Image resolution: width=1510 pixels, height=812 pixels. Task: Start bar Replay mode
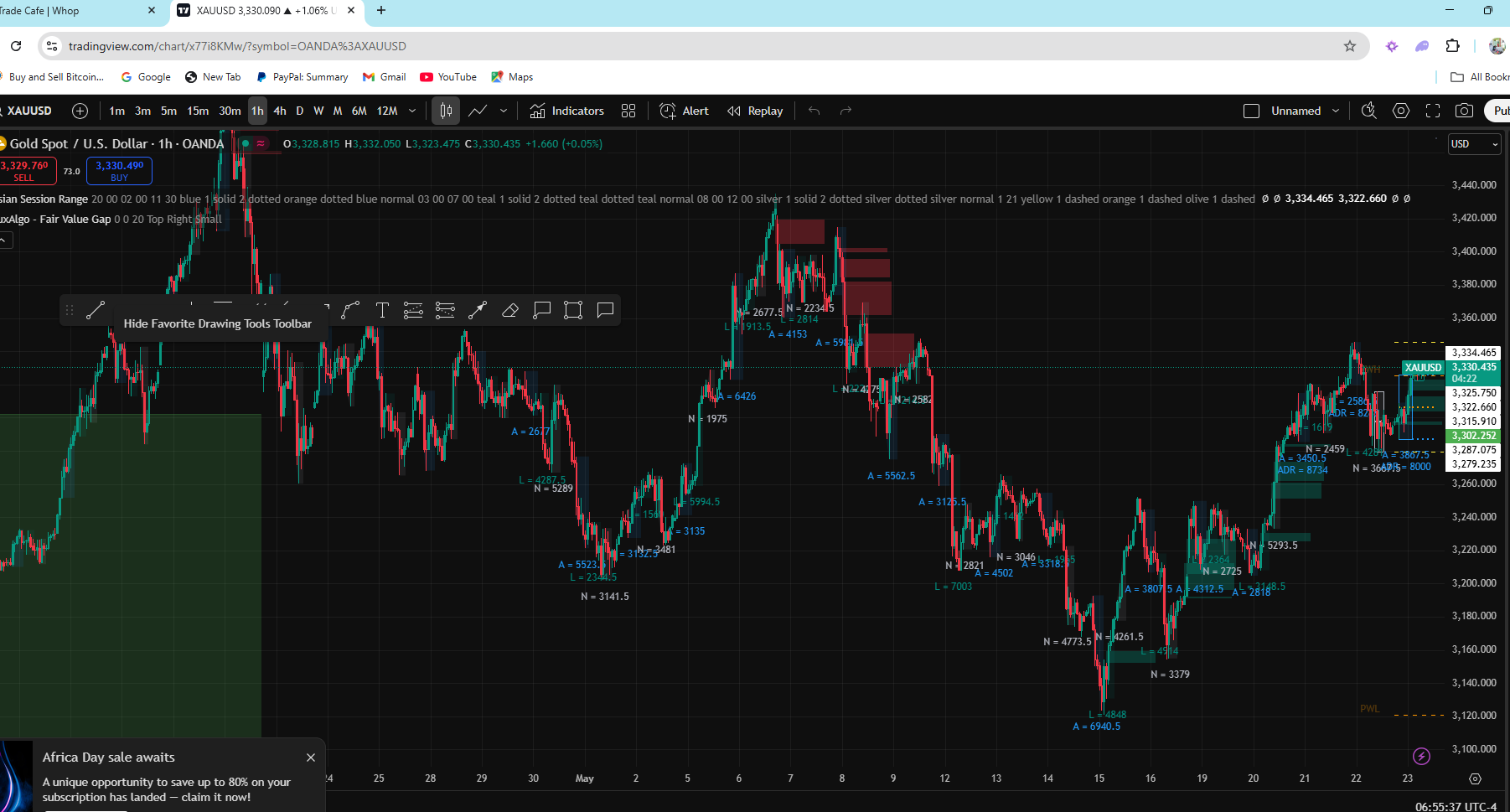click(755, 111)
